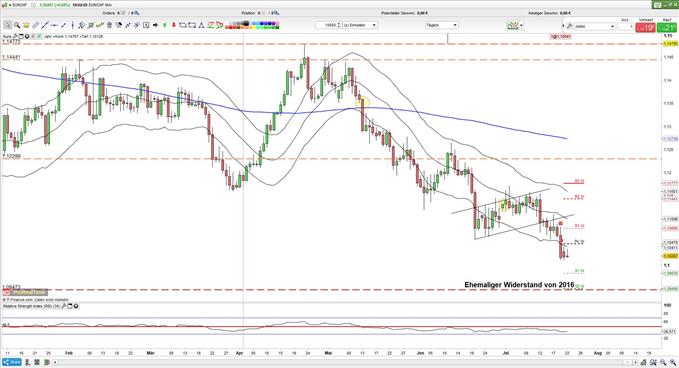
Task: Select the yellow highlight tool
Action: [26, 25]
